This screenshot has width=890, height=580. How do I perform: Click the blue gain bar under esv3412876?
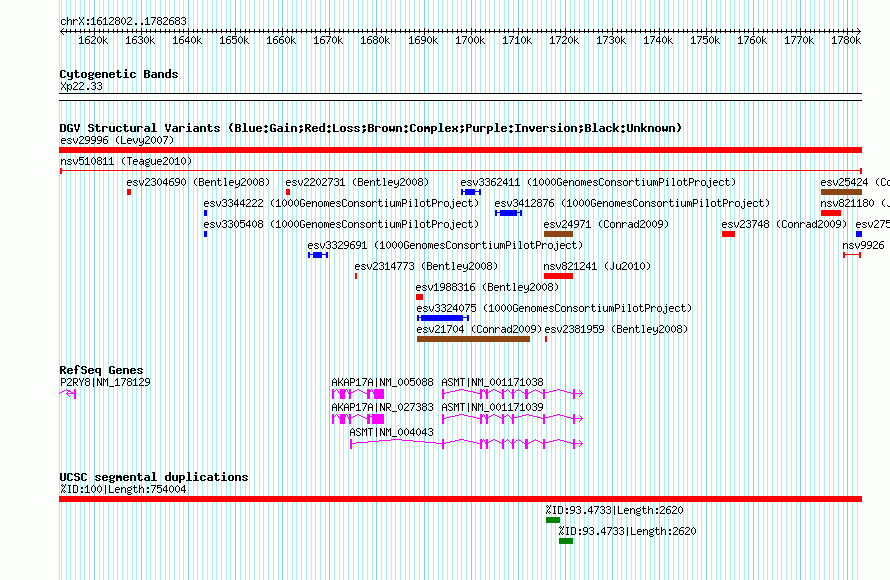click(509, 213)
